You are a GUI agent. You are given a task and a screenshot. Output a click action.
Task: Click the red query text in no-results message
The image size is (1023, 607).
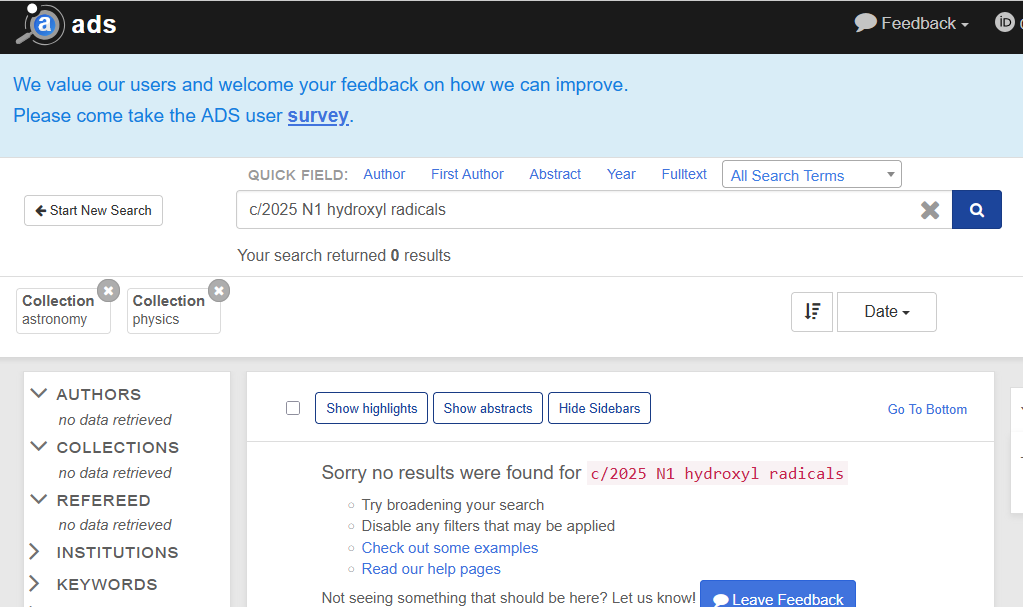click(x=717, y=473)
